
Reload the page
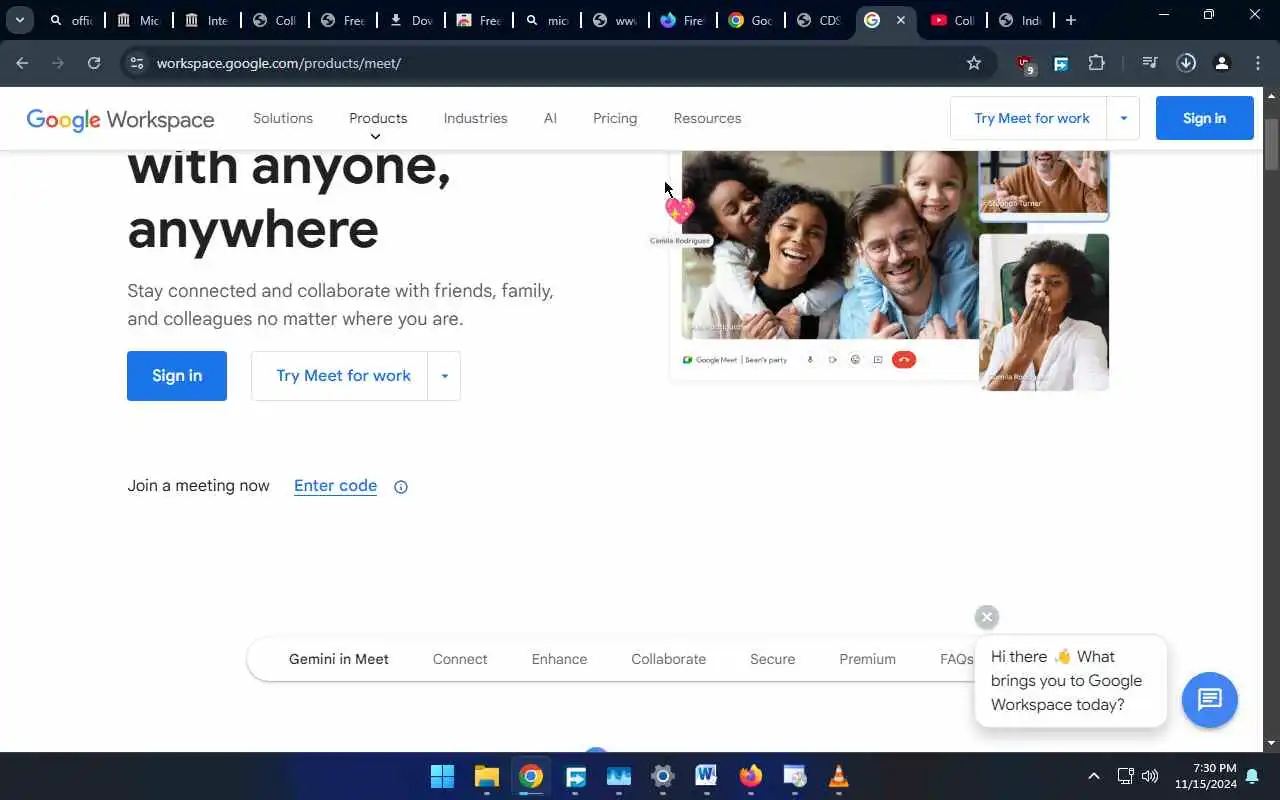tap(94, 63)
